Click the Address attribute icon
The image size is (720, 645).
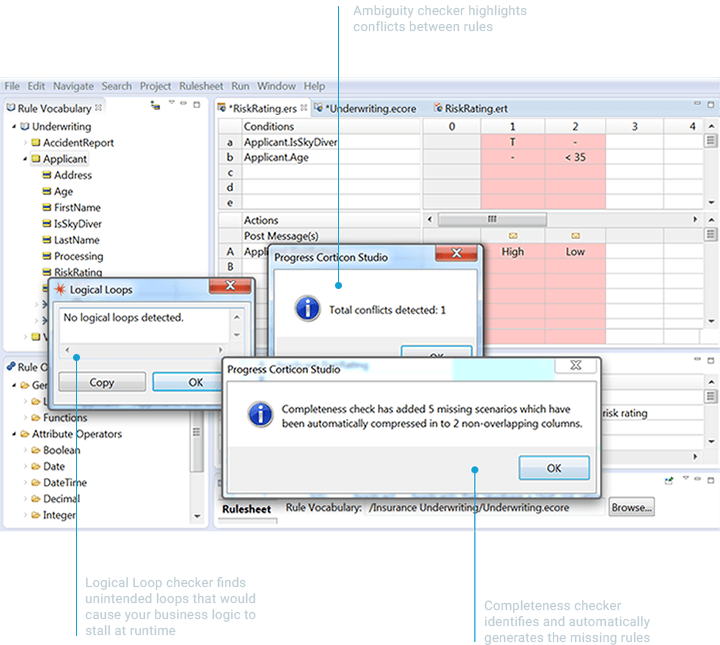47,175
